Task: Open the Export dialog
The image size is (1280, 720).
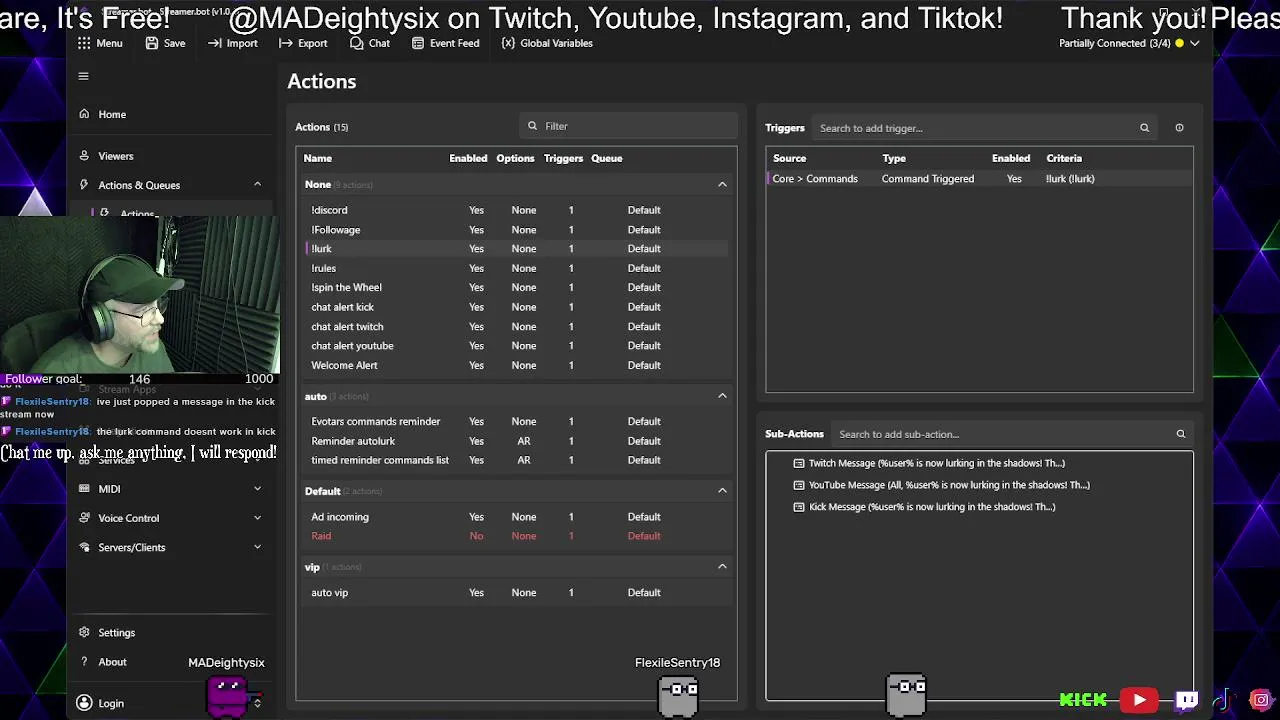Action: coord(304,43)
